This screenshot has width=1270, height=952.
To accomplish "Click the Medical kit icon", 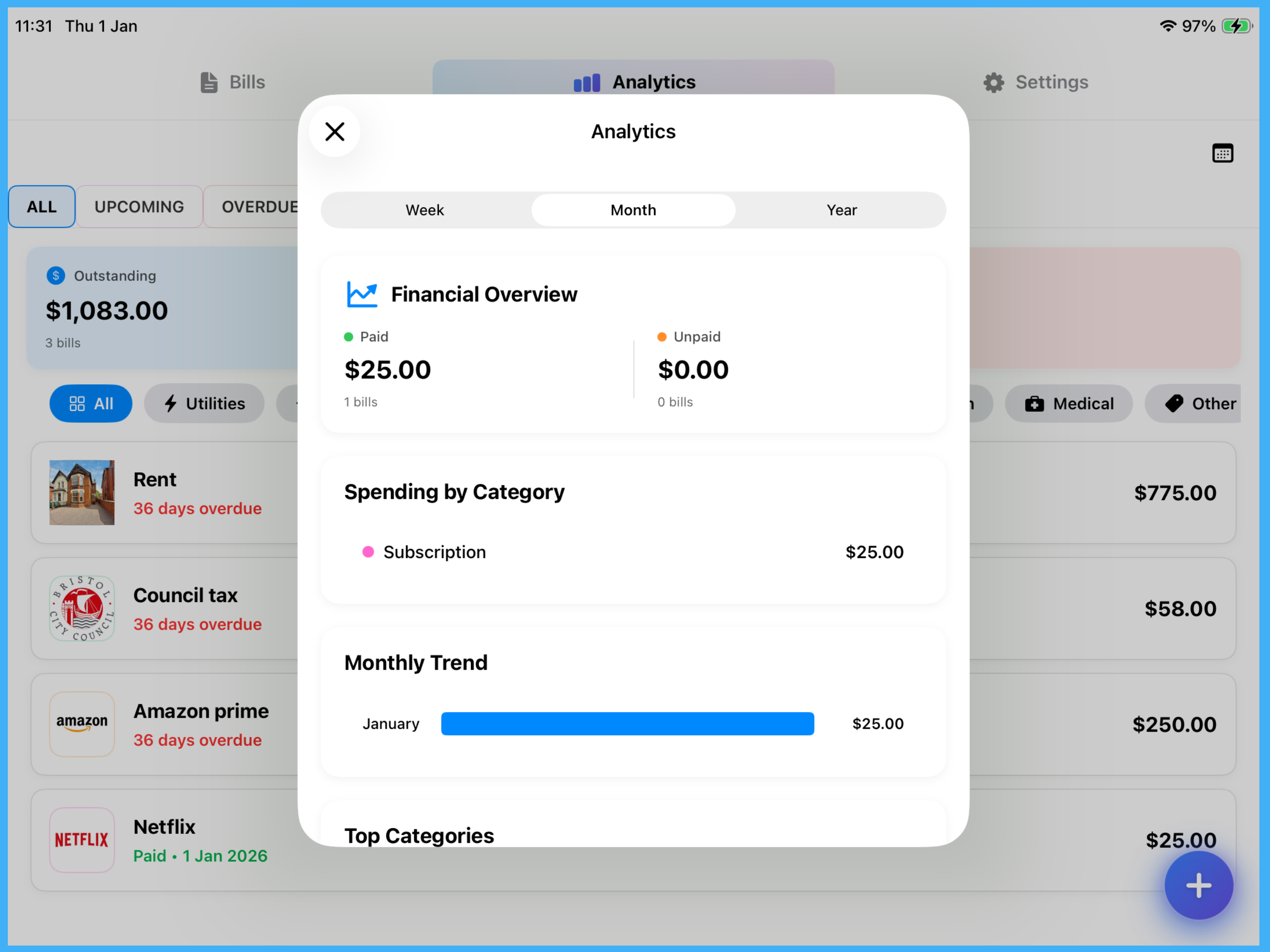I will tap(1035, 404).
